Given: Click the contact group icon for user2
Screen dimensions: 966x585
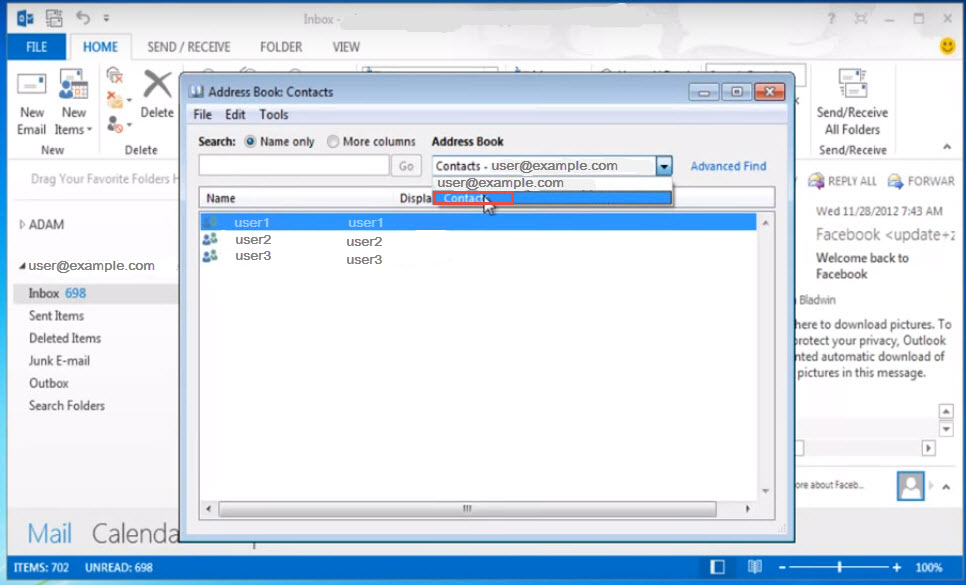Looking at the screenshot, I should click(x=210, y=239).
